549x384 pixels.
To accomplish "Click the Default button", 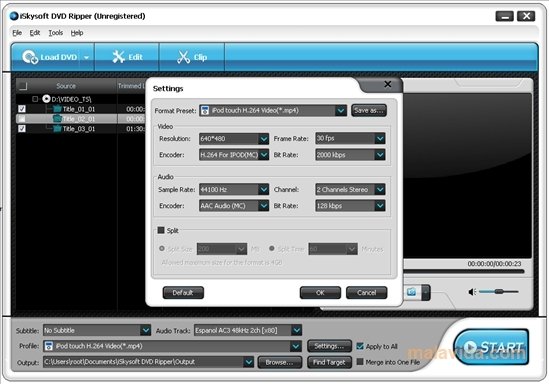I will click(183, 293).
